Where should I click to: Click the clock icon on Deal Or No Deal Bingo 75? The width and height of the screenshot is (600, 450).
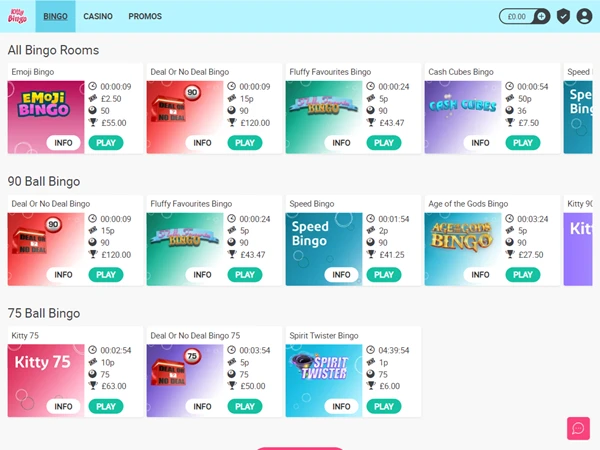click(x=232, y=350)
